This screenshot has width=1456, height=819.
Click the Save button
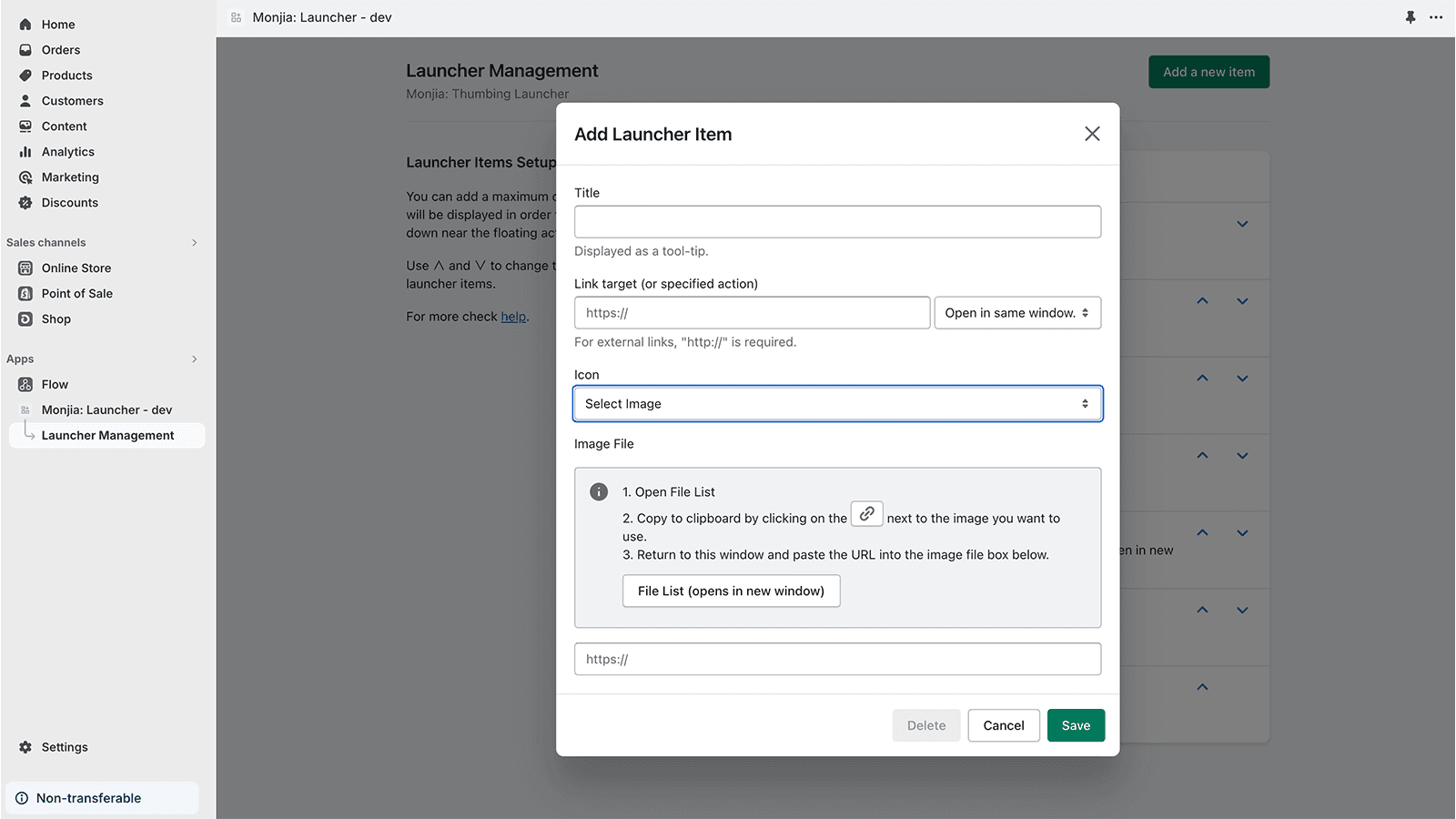(x=1076, y=725)
